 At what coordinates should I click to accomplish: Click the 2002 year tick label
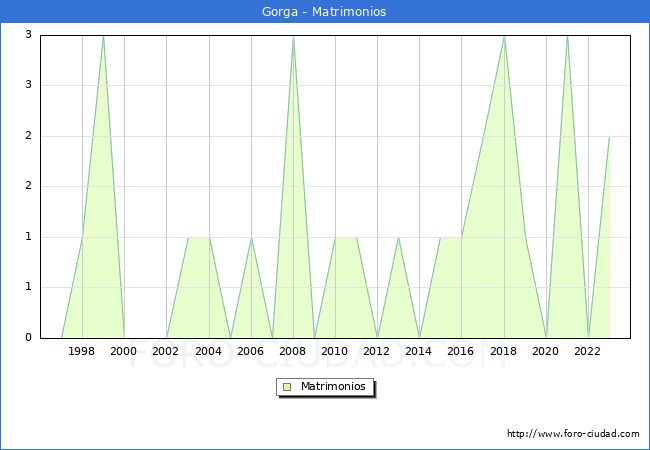166,351
